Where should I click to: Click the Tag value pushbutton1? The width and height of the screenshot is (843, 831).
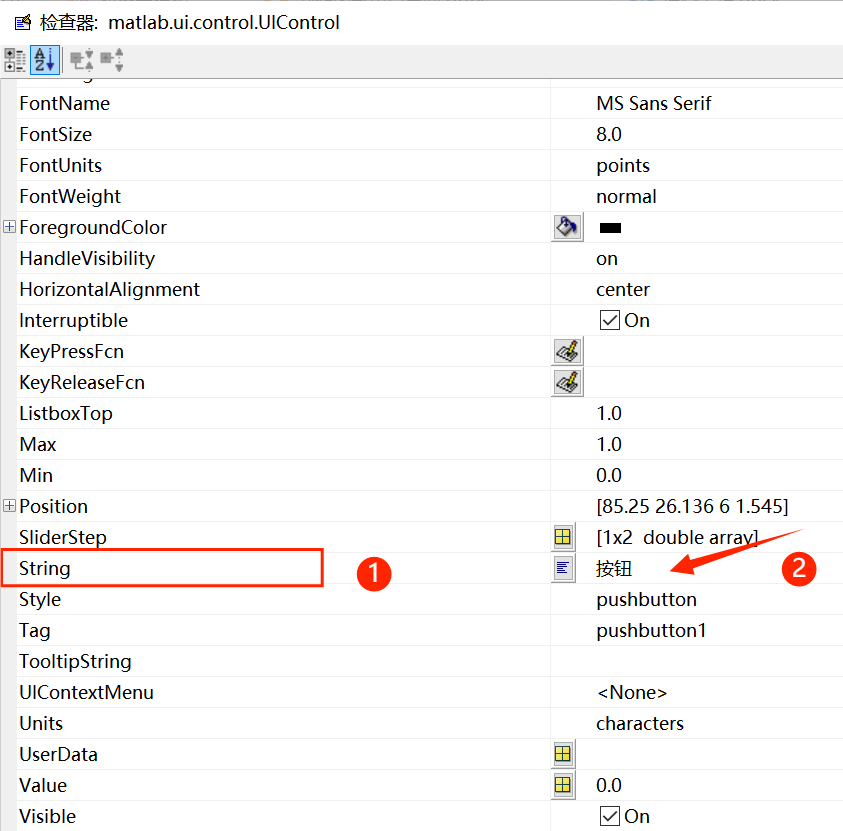coord(651,631)
